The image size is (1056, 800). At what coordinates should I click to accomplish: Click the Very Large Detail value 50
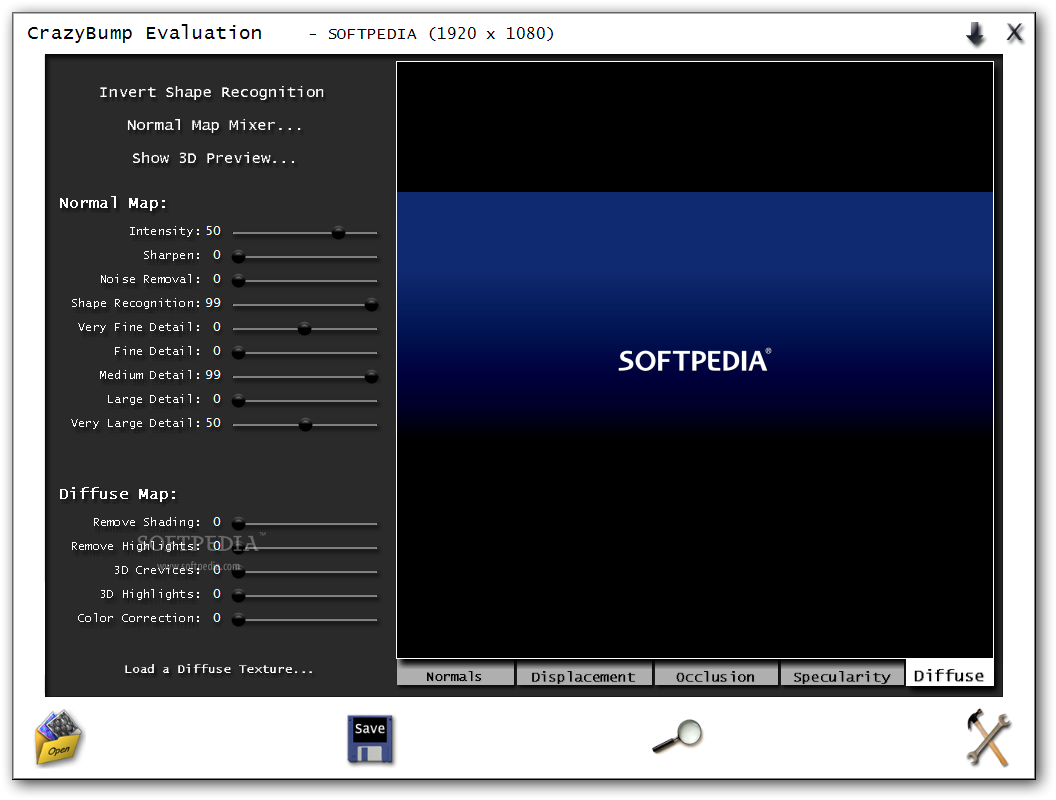[x=213, y=423]
